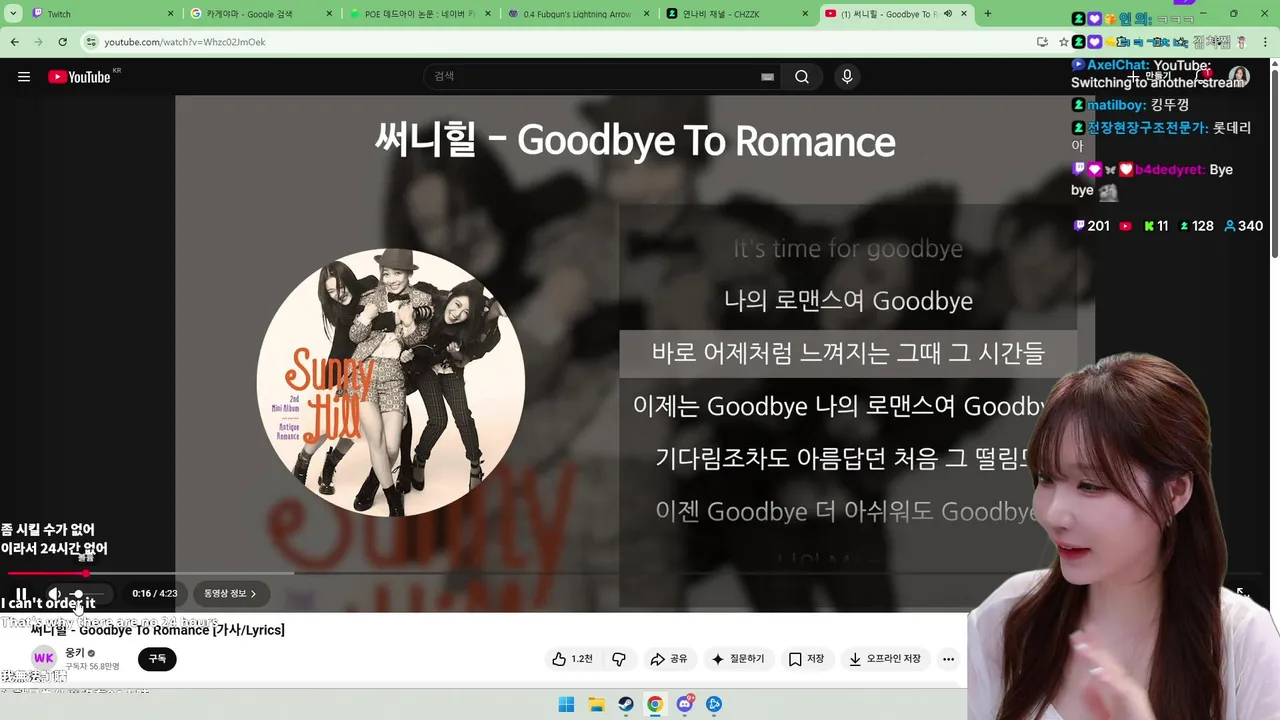Viewport: 1280px width, 720px height.
Task: Close the CHZZK tab
Action: click(806, 14)
